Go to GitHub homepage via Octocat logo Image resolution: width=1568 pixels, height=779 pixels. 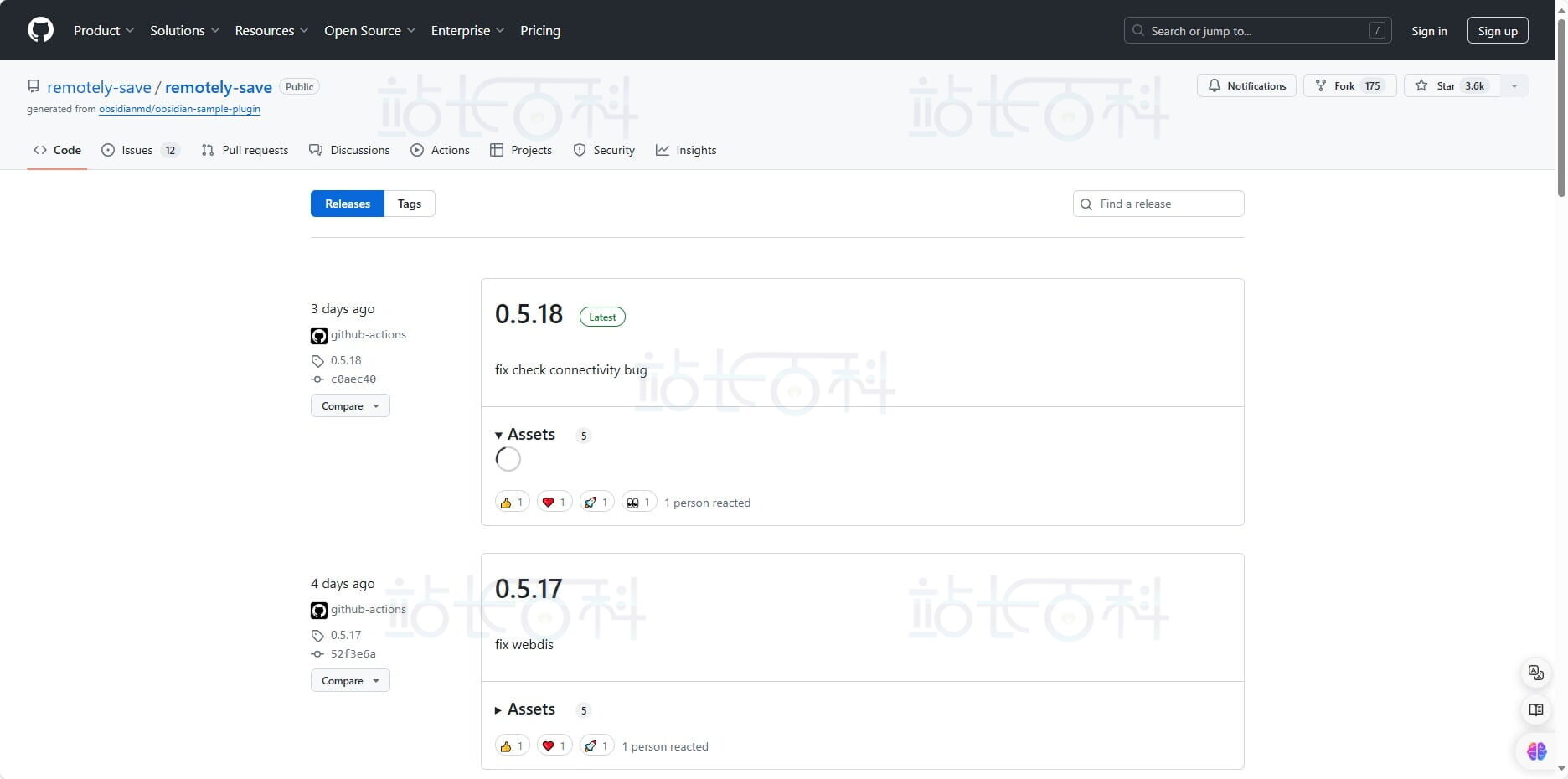[x=40, y=30]
